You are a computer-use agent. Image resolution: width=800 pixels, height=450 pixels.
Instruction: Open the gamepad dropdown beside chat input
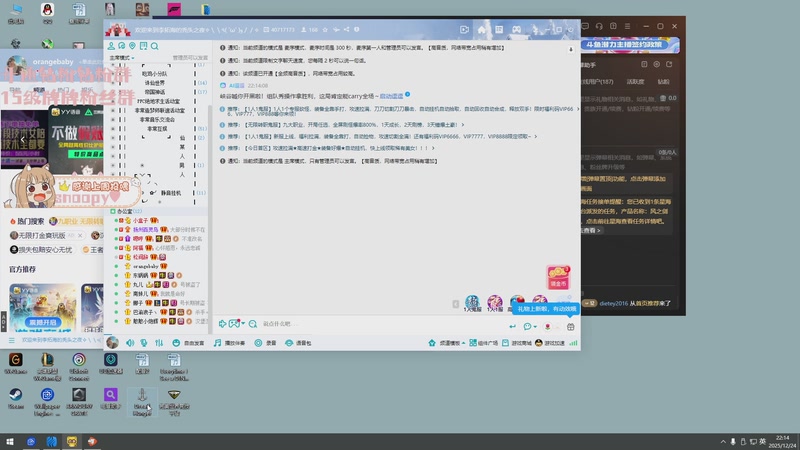point(237,323)
